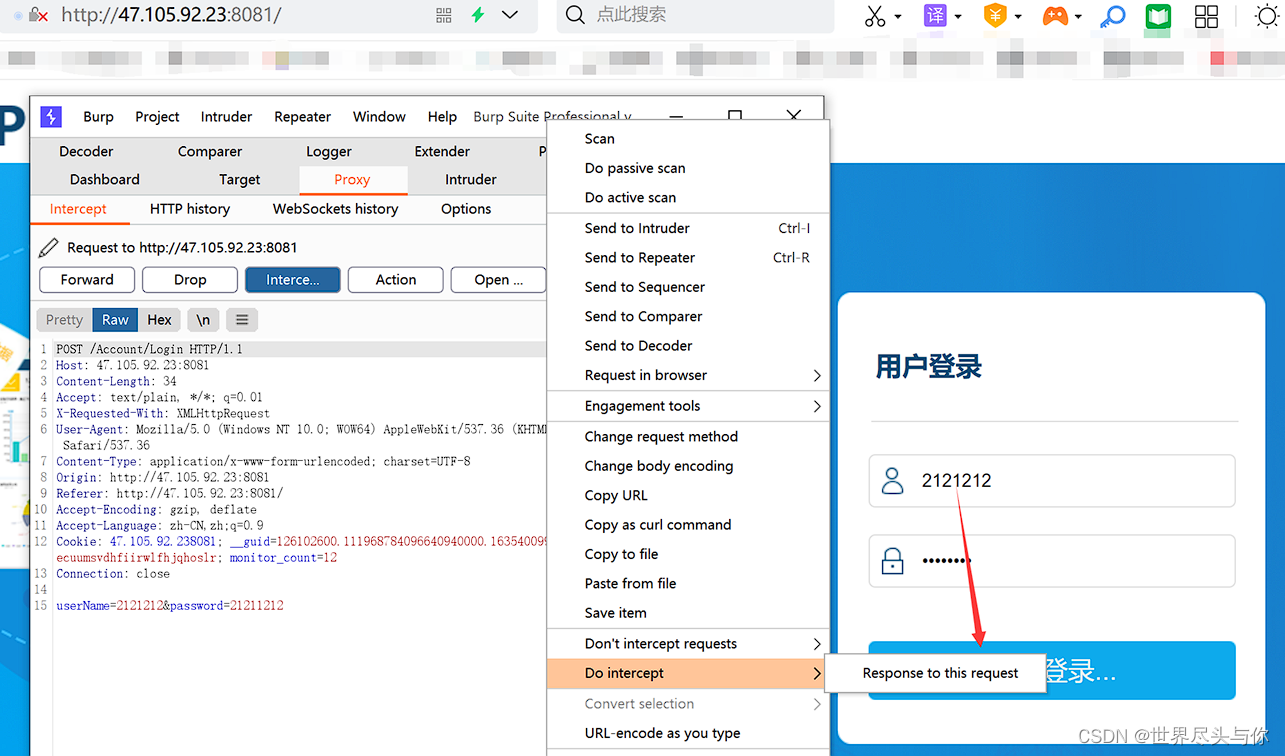
Task: Switch to the Dashboard tab
Action: (105, 180)
